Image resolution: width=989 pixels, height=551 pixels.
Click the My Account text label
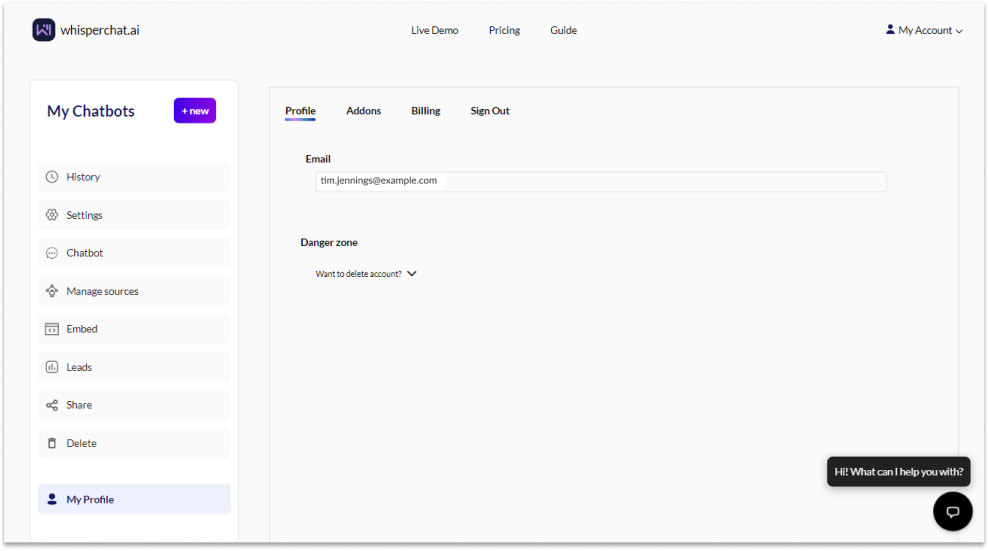(x=925, y=30)
